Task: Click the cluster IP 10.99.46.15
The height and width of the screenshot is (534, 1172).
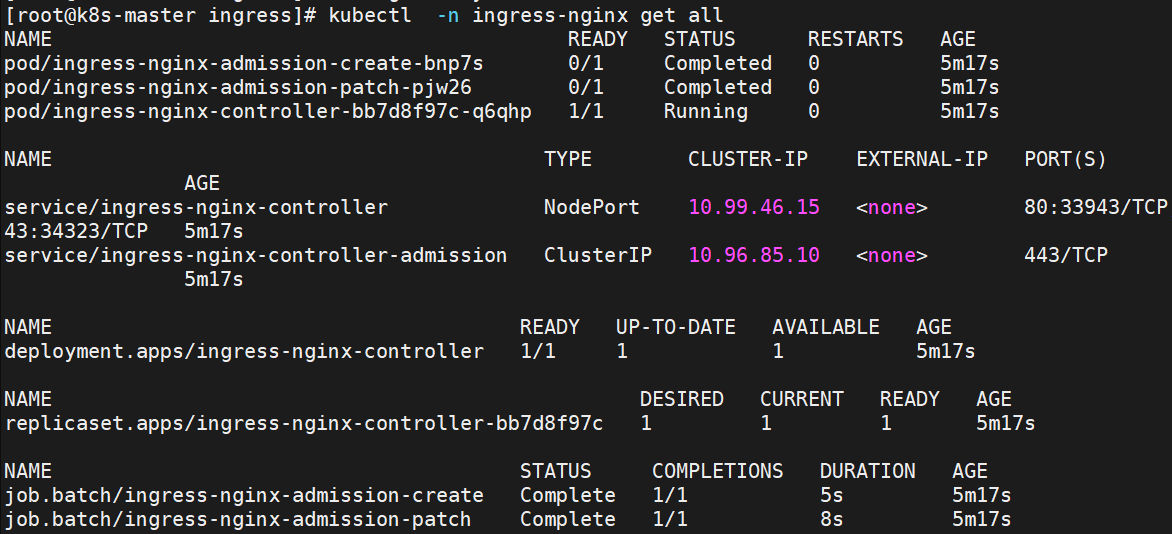Action: tap(753, 207)
